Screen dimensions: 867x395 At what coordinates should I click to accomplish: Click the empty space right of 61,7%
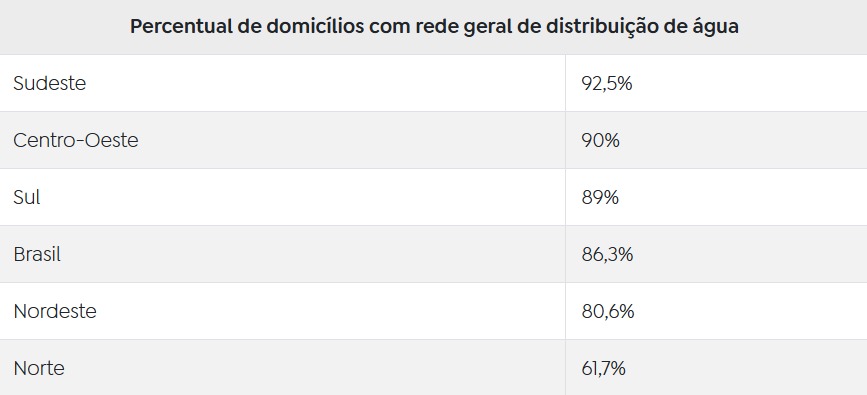[x=746, y=368]
